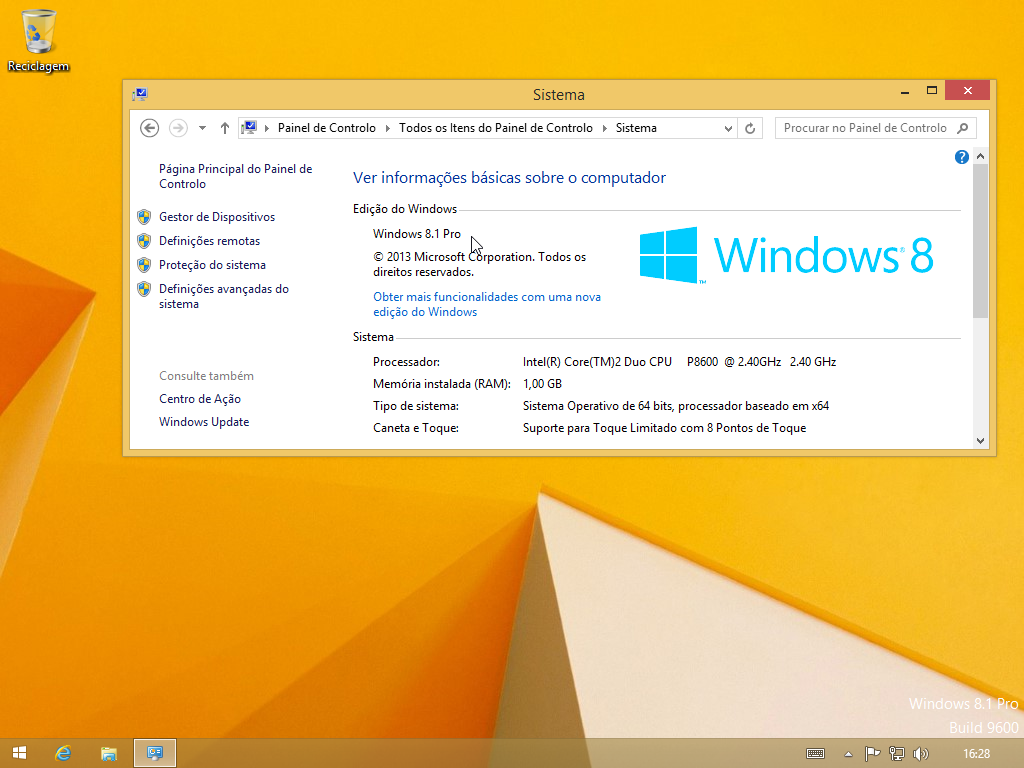Show hidden tray icons arrow

tap(848, 754)
